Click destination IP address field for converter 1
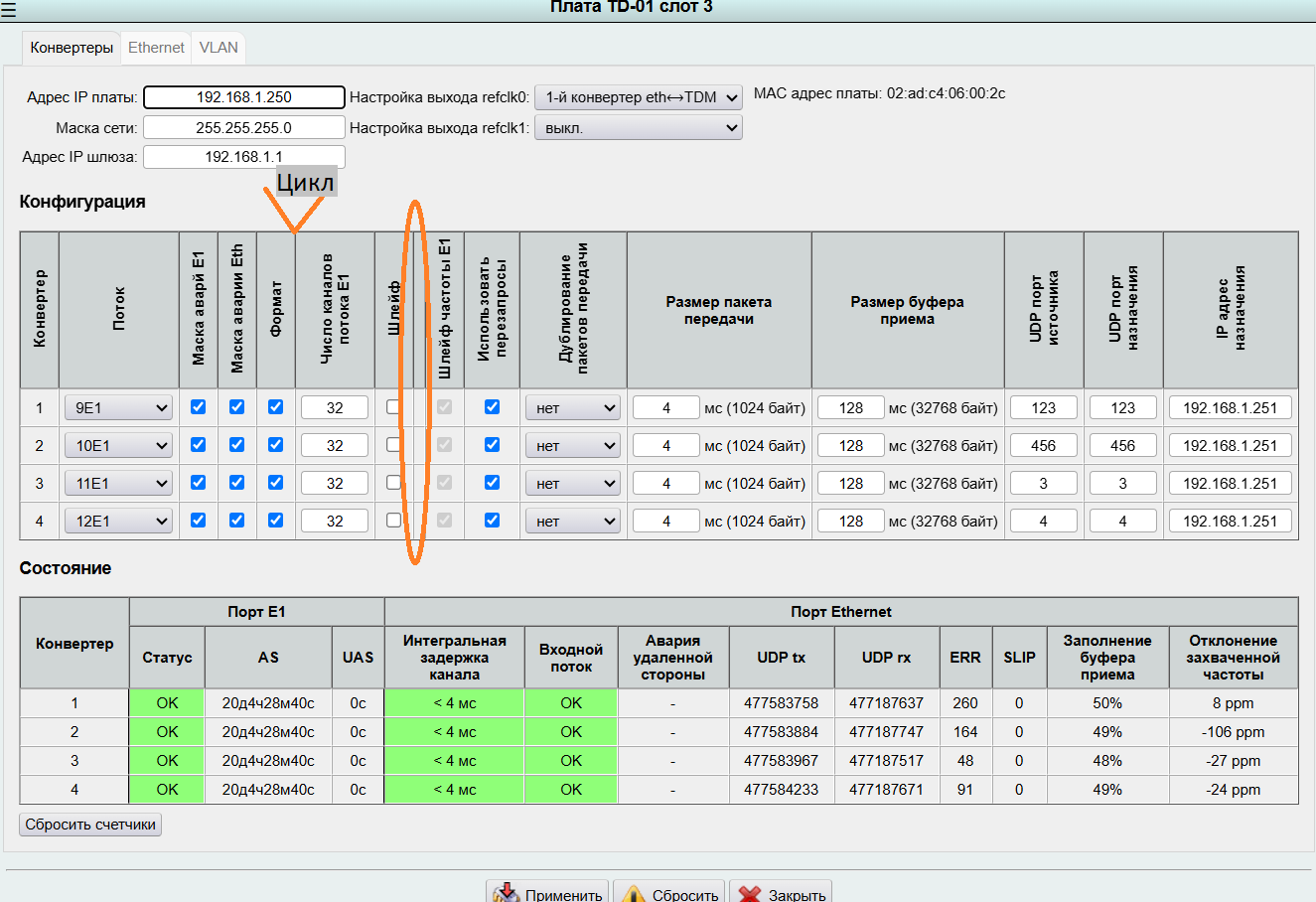 click(x=1231, y=408)
